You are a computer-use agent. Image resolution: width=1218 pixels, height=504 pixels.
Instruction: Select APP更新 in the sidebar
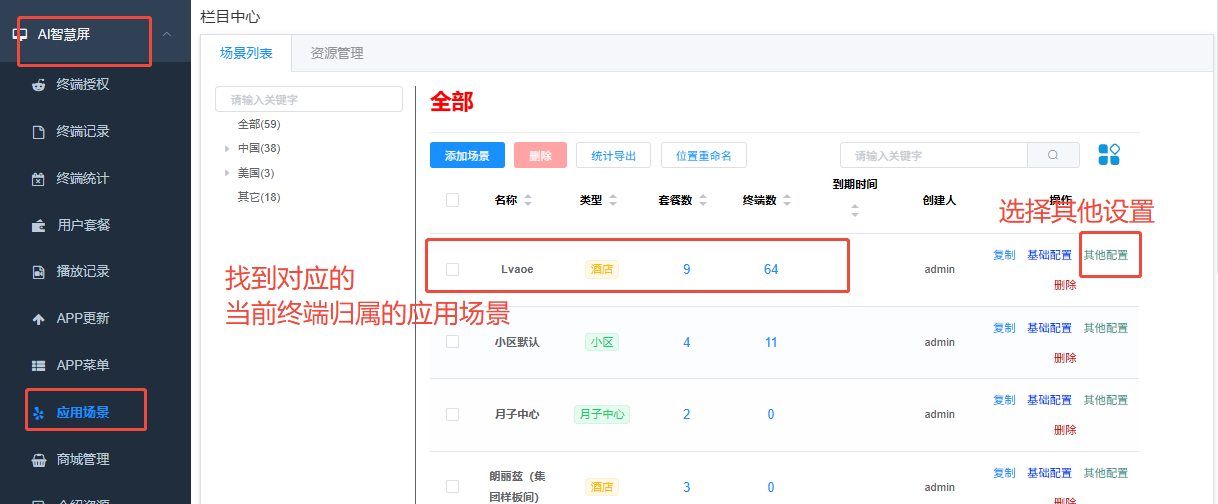coord(82,318)
